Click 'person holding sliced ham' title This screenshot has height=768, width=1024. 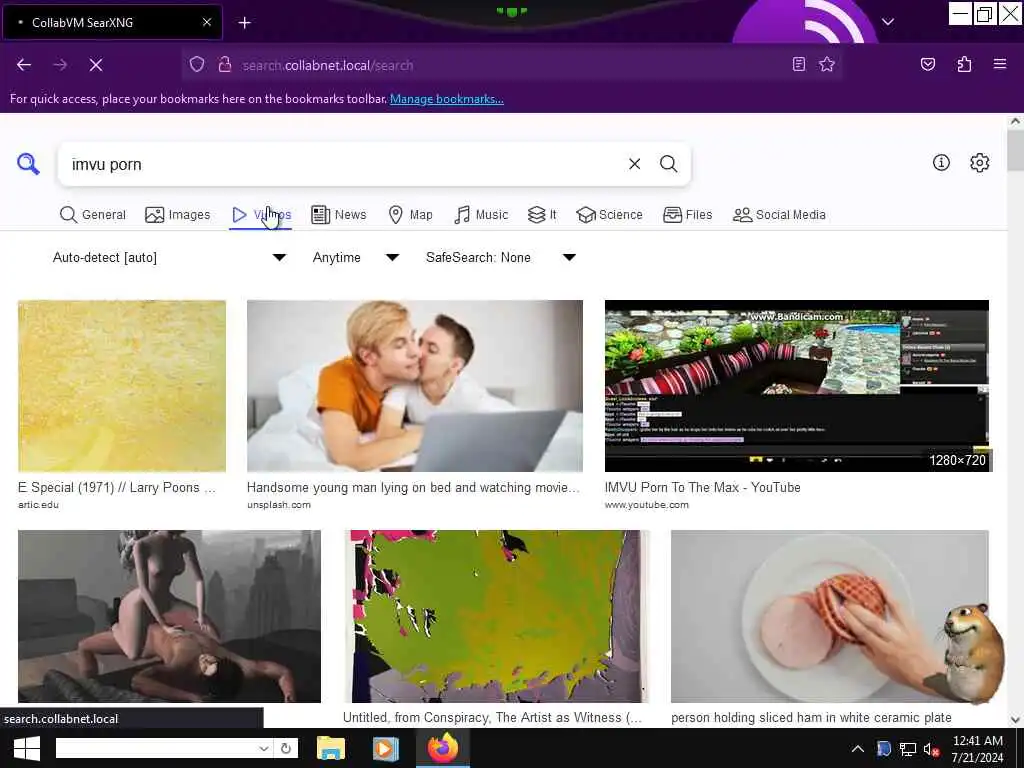[811, 718]
